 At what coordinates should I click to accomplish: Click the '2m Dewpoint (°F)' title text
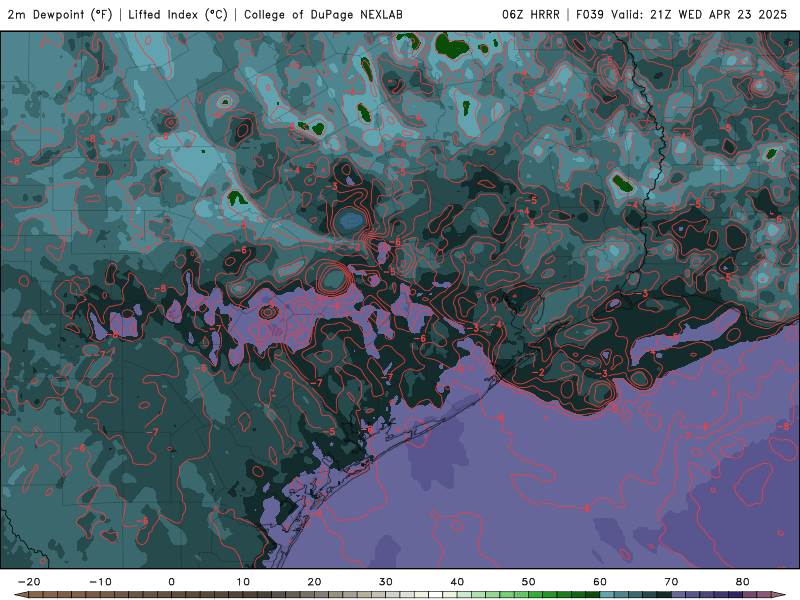[60, 14]
